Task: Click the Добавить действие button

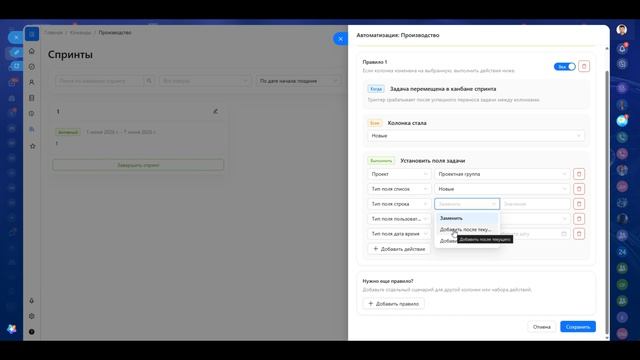Action: tap(399, 249)
